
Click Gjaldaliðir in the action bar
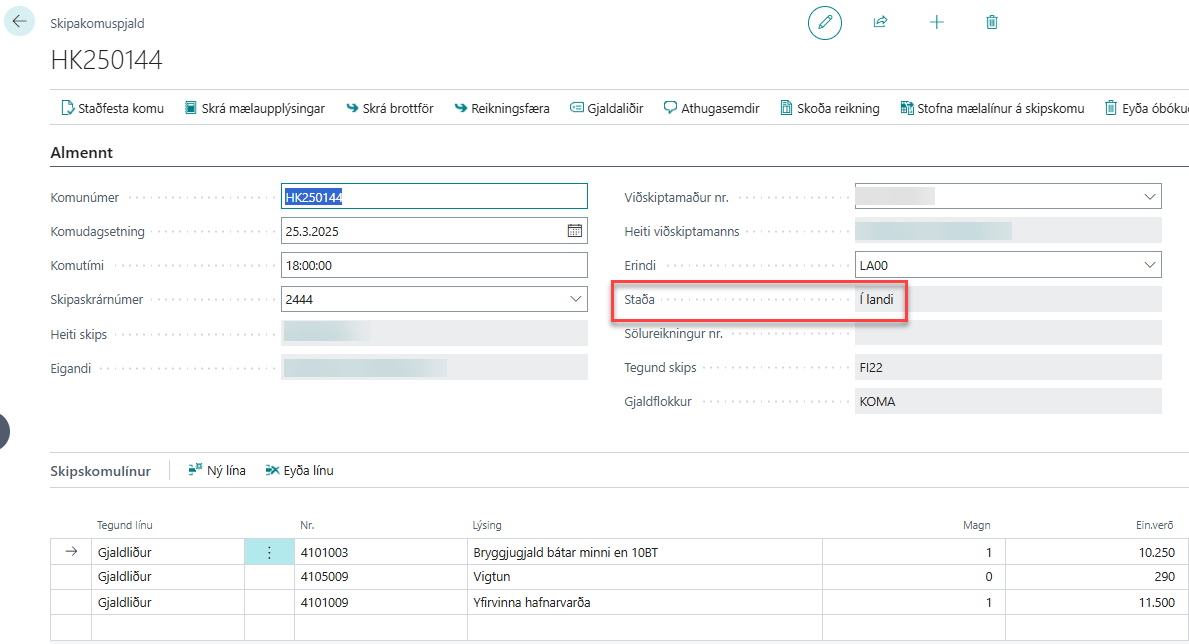coord(606,108)
